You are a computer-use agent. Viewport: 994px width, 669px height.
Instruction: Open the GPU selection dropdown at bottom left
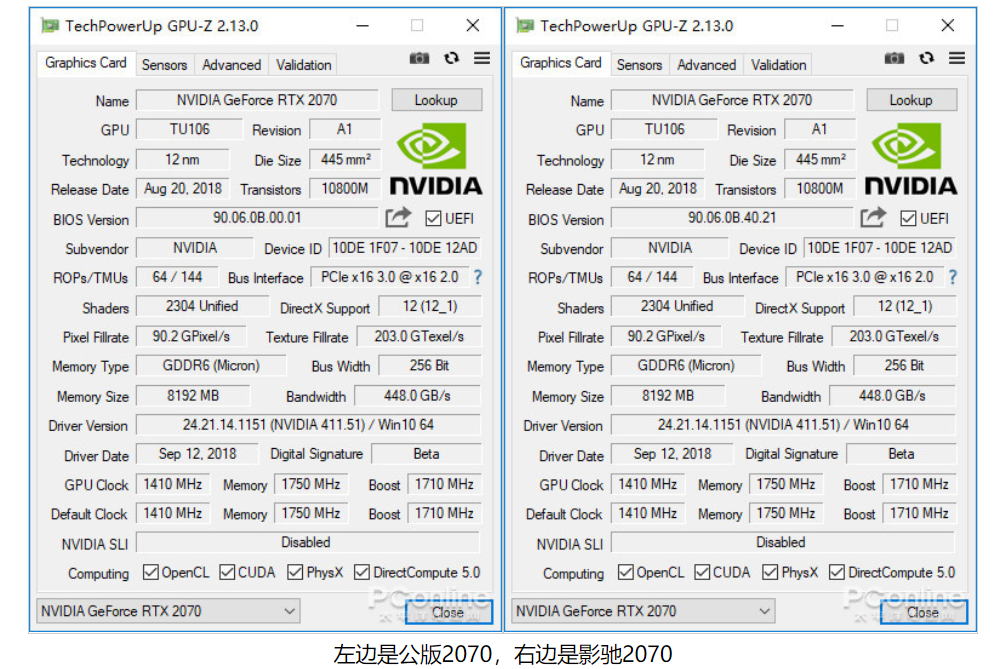[x=292, y=610]
